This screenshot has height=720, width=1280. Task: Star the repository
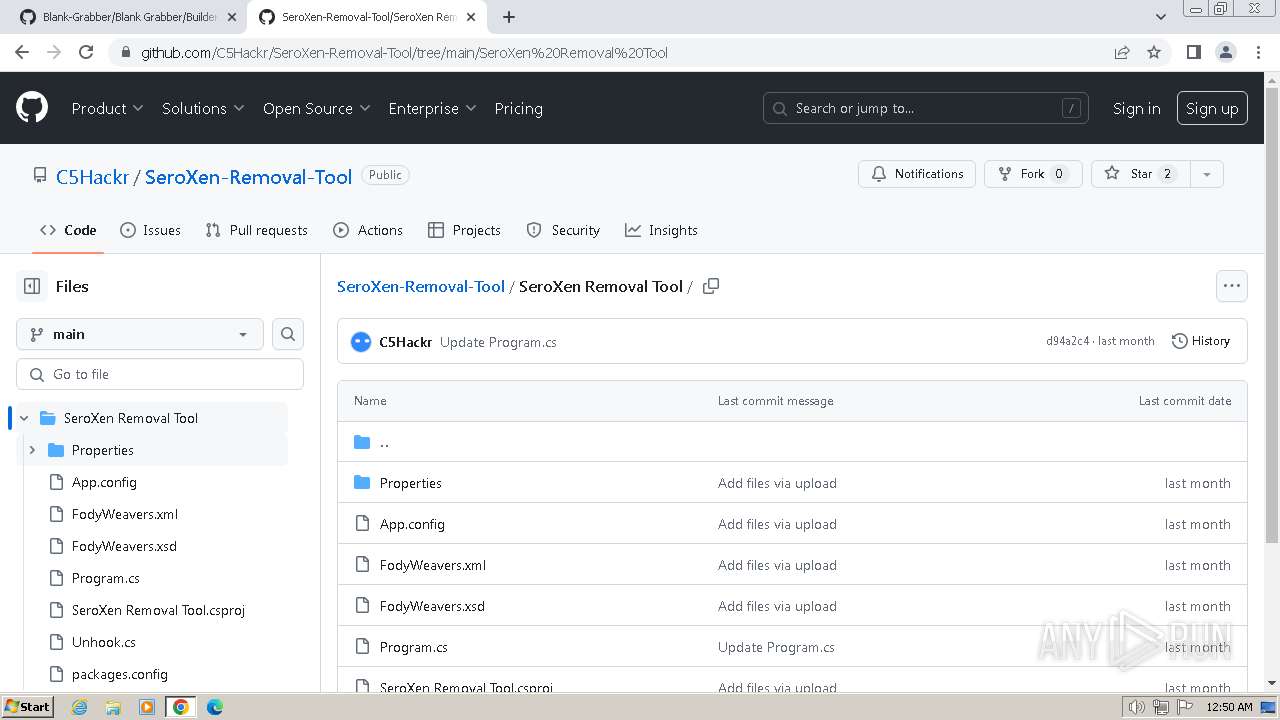(x=1141, y=174)
